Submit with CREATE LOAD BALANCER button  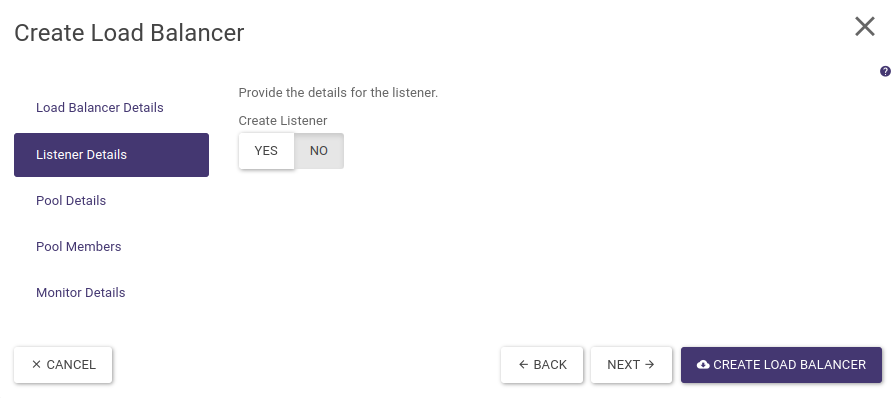coord(781,365)
